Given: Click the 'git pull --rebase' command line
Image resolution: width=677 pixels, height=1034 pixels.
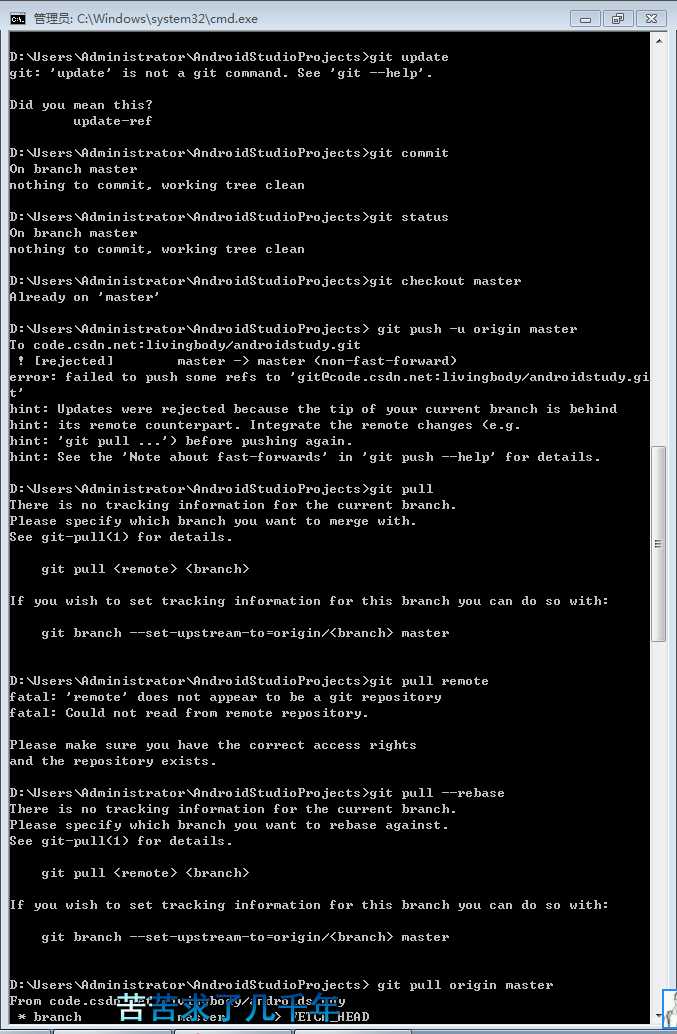Looking at the screenshot, I should [x=257, y=793].
